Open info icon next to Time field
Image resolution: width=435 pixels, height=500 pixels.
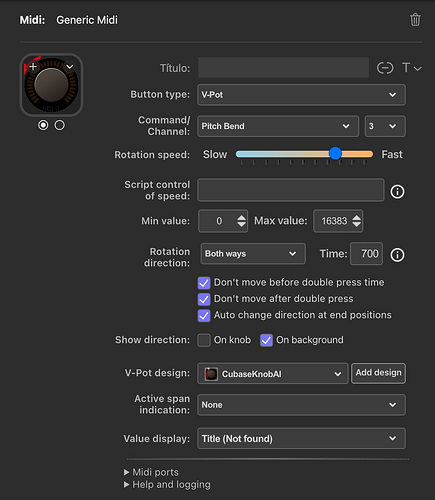397,255
